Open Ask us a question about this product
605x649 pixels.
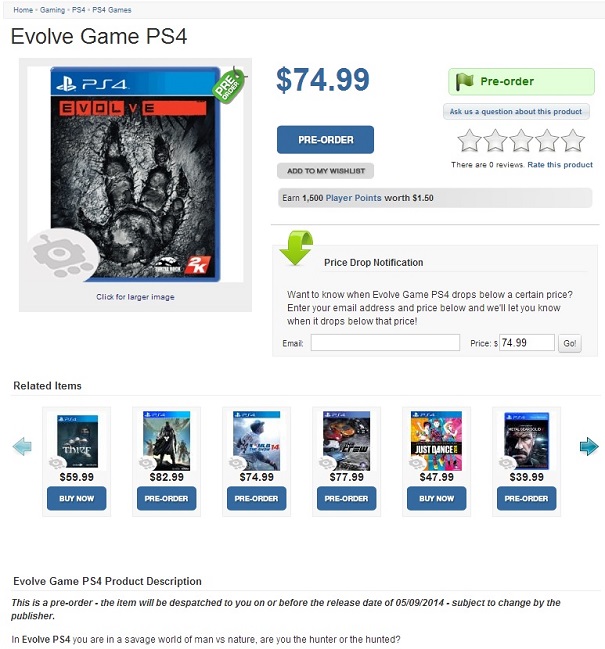pyautogui.click(x=516, y=111)
